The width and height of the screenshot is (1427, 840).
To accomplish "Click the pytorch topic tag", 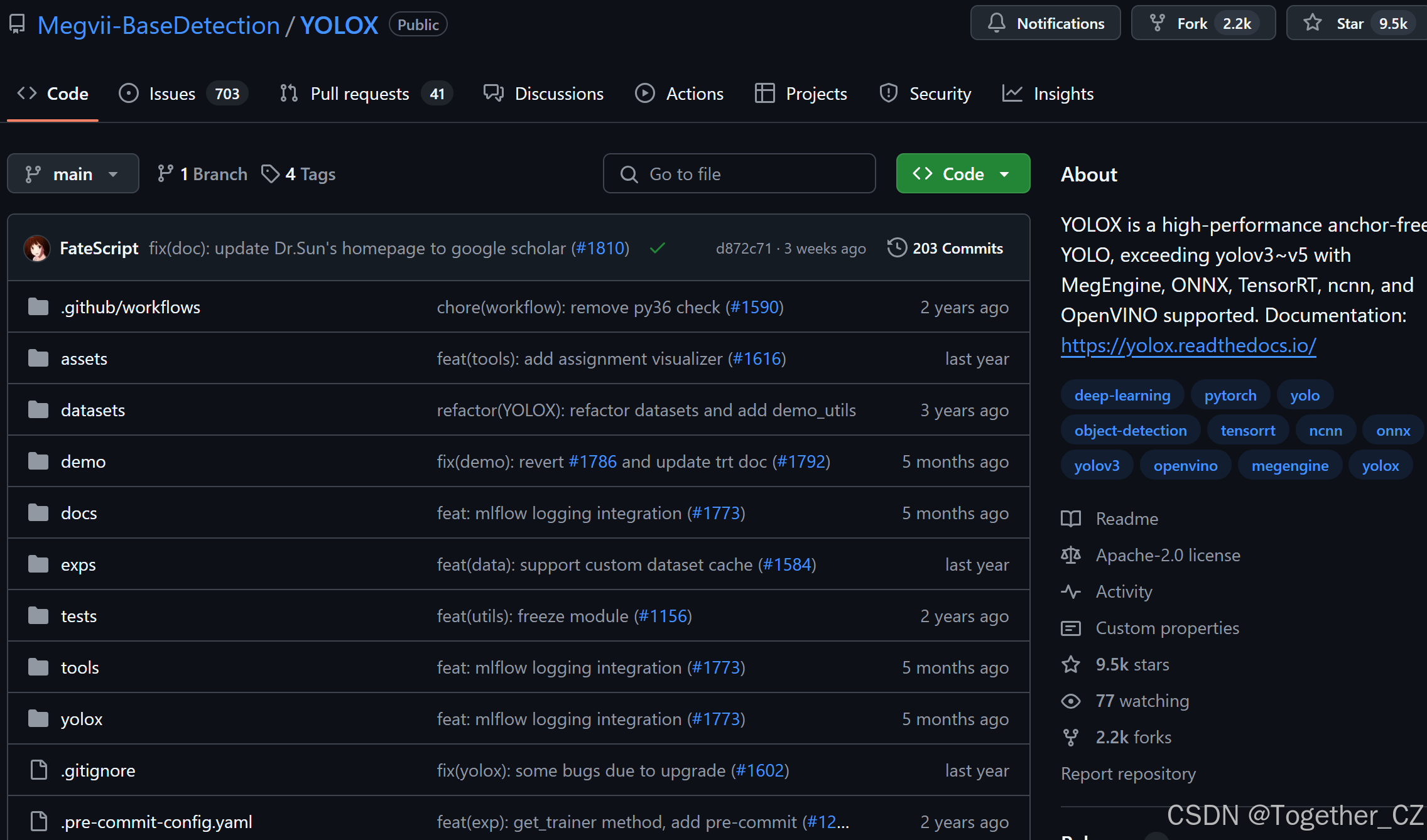I will (x=1230, y=396).
